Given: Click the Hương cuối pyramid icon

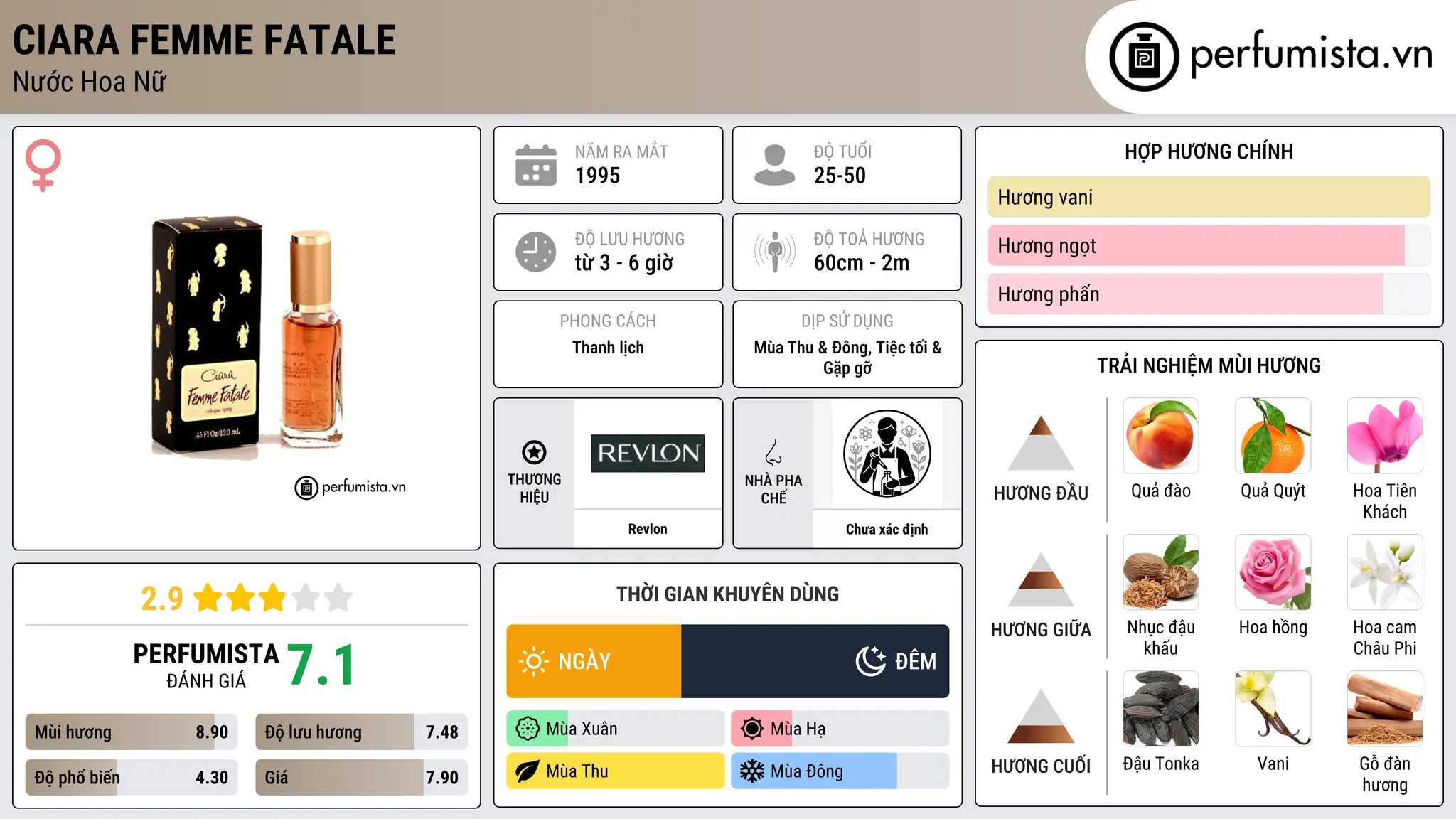Looking at the screenshot, I should tap(1041, 716).
